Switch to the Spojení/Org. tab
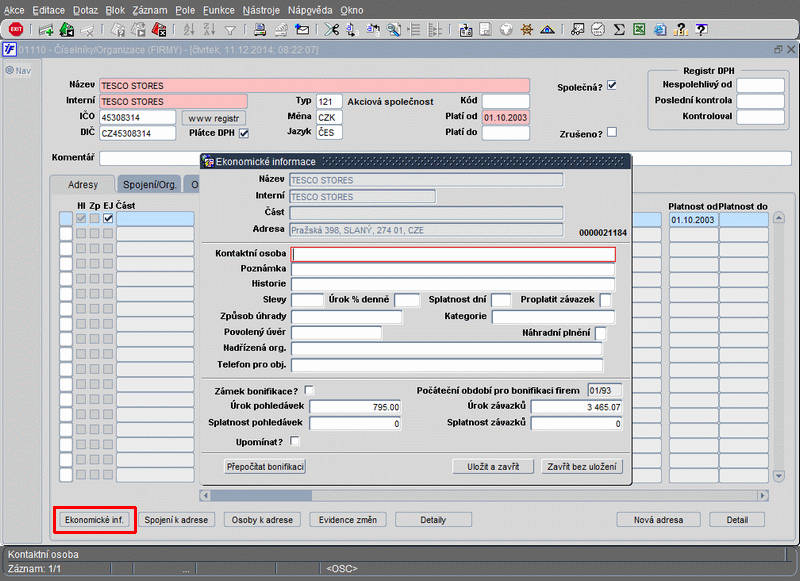 149,185
